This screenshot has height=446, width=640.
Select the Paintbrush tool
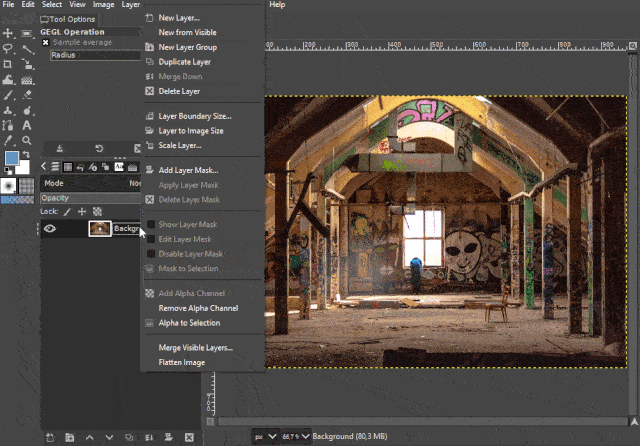(8, 95)
